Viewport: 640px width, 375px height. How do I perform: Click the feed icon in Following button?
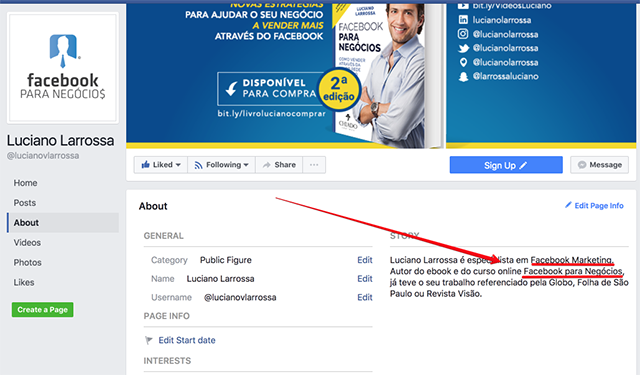pyautogui.click(x=198, y=165)
